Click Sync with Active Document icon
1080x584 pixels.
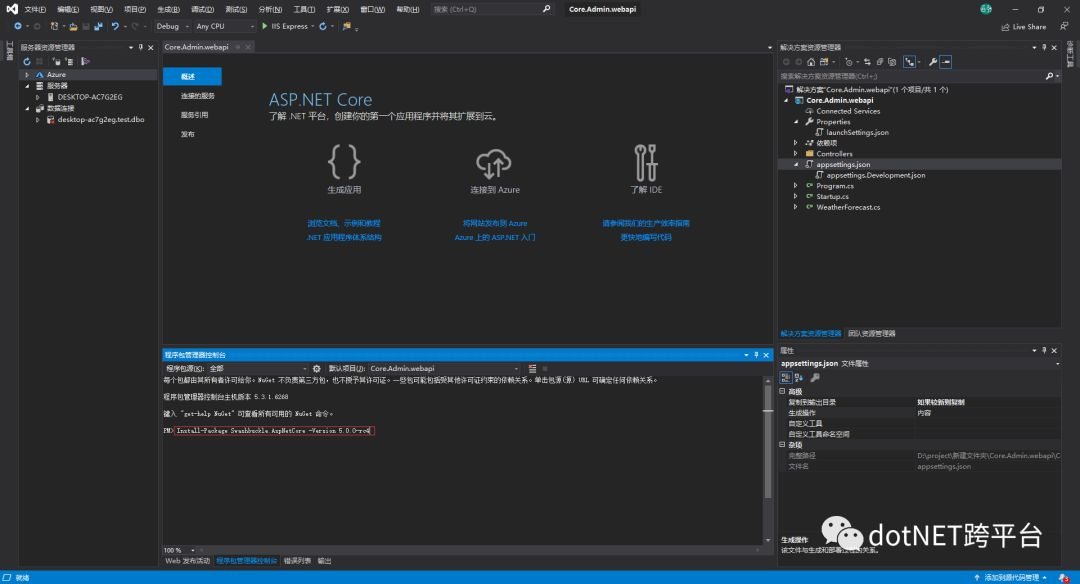pos(867,62)
